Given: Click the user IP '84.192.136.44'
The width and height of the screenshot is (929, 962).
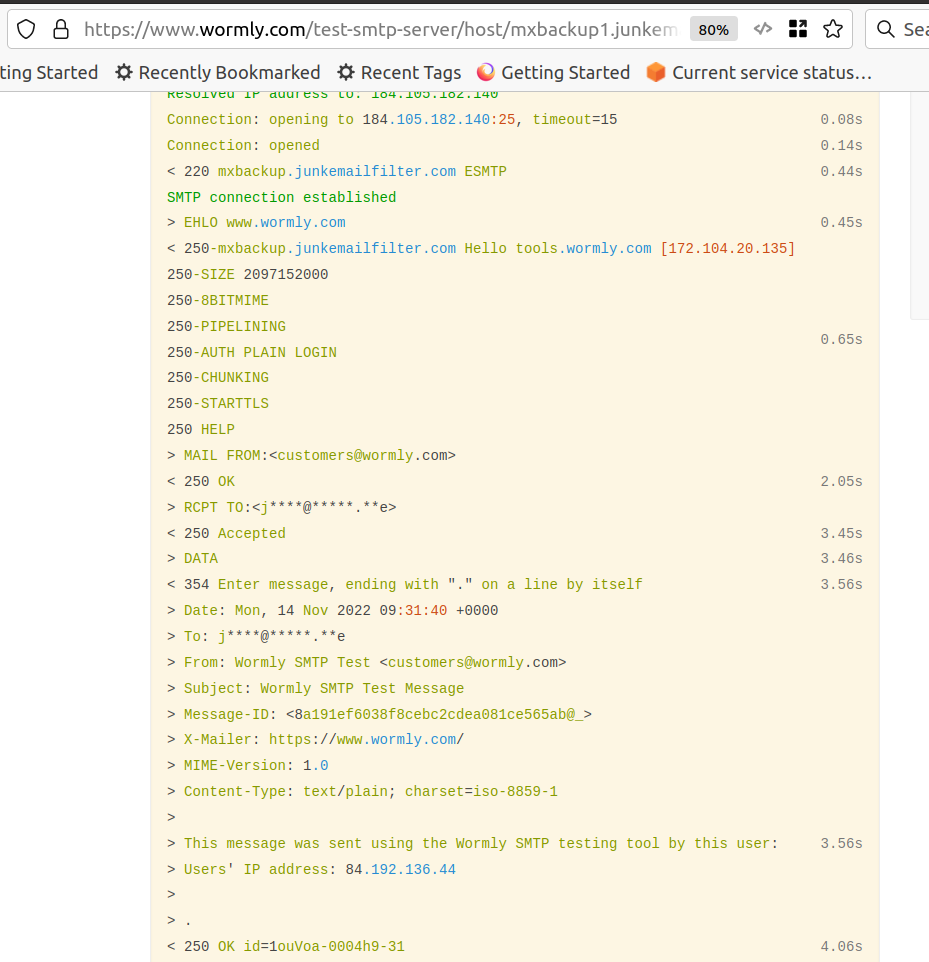Looking at the screenshot, I should (x=401, y=870).
